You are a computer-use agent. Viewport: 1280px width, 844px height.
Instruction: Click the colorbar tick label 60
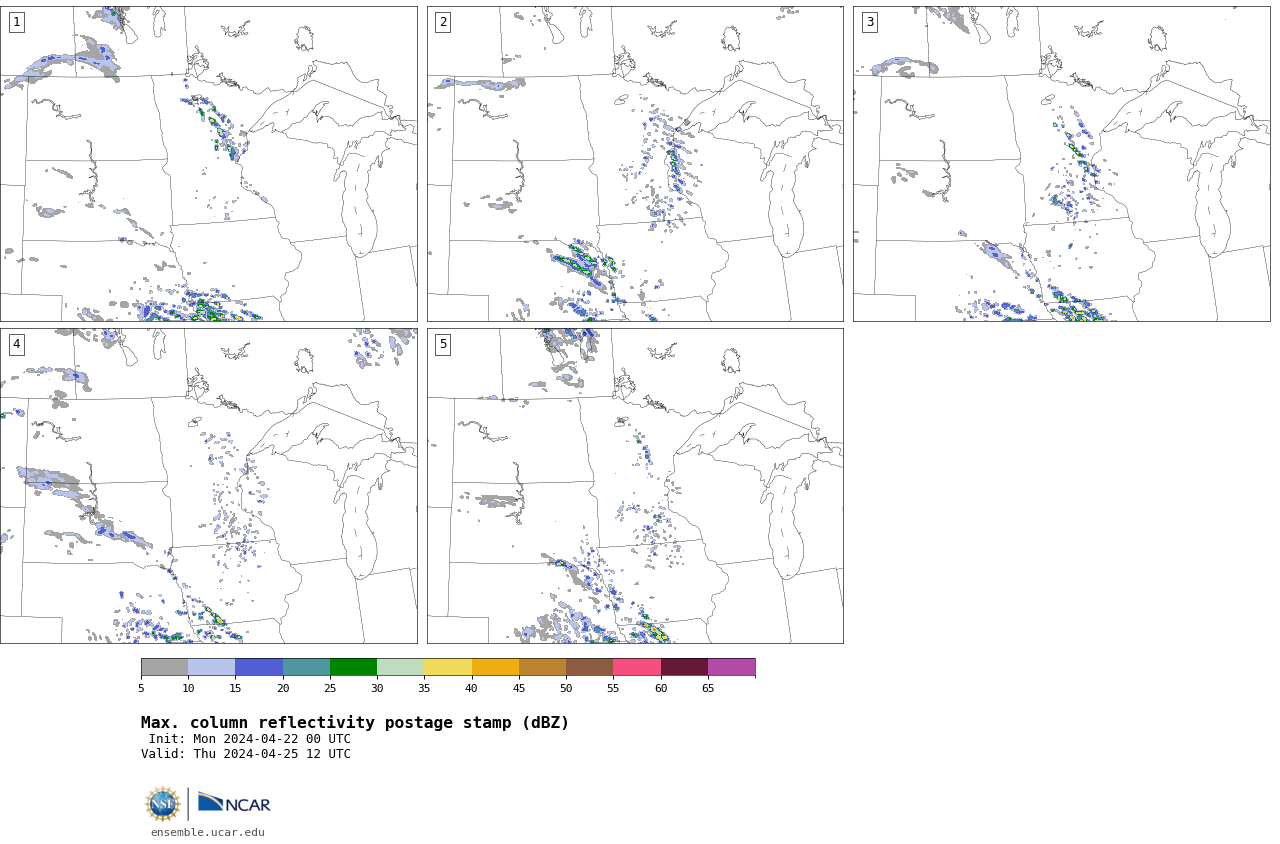coord(661,688)
